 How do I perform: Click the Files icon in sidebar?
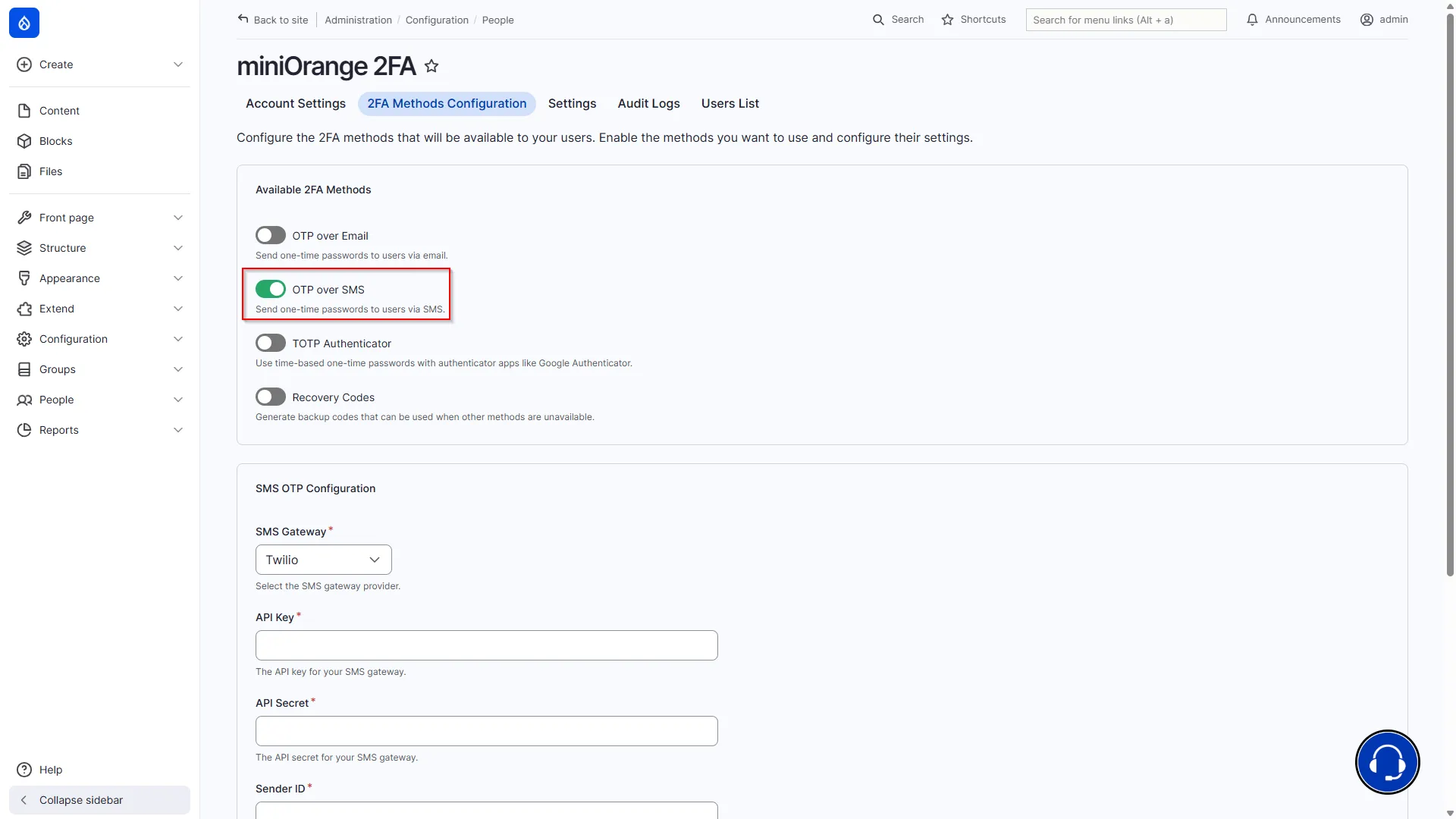pos(24,171)
